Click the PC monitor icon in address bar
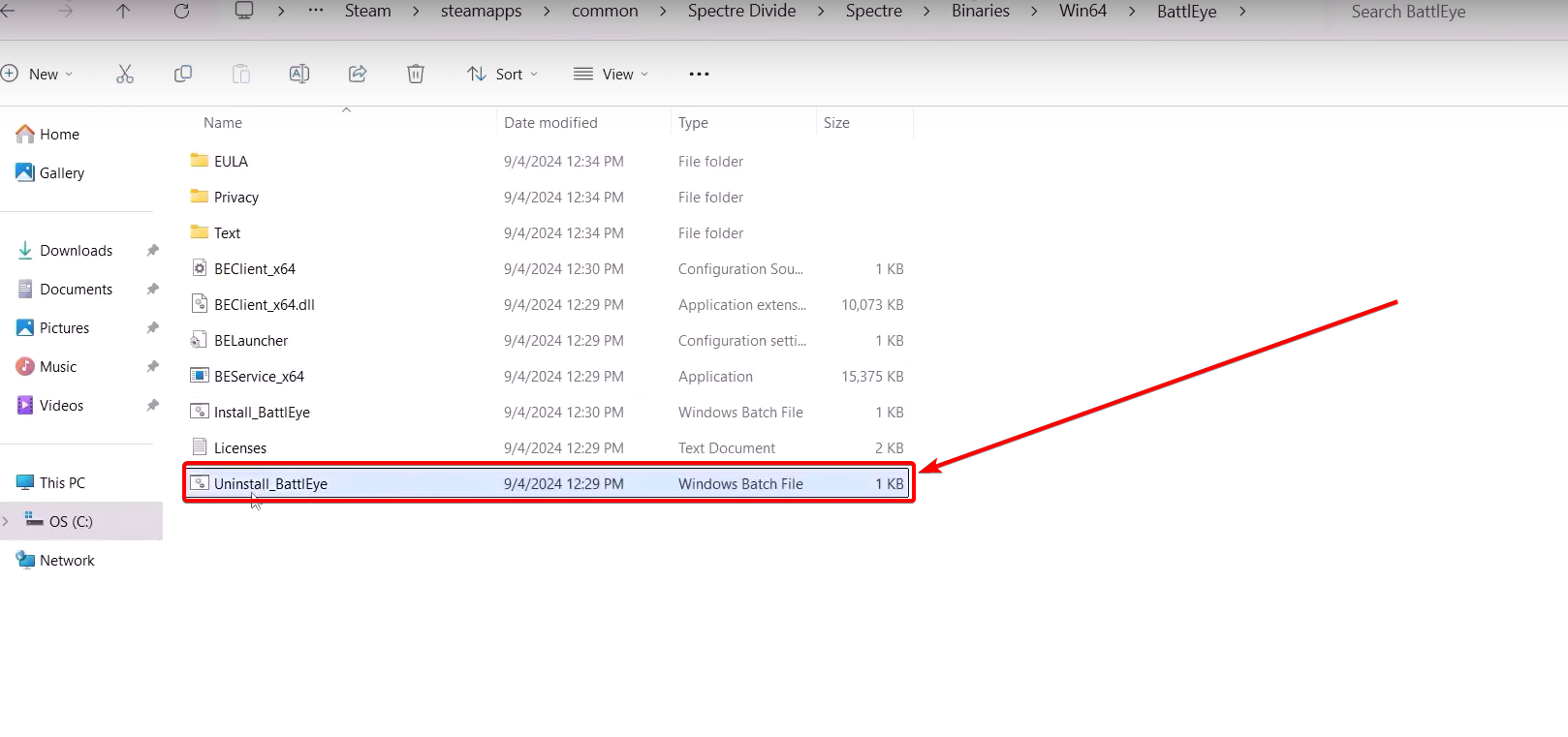The width and height of the screenshot is (1568, 737). 244,11
